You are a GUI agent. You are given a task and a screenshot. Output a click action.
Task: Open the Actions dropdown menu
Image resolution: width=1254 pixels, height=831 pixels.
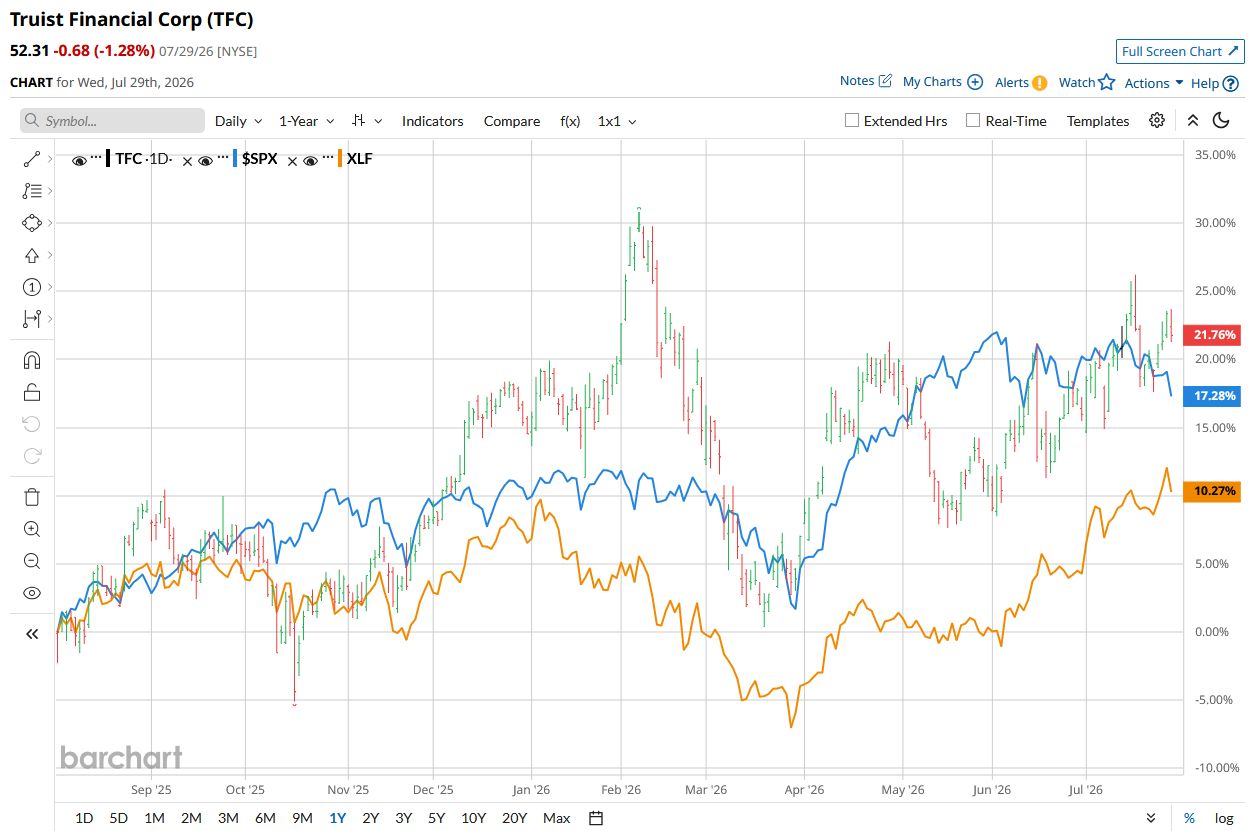tap(1154, 83)
